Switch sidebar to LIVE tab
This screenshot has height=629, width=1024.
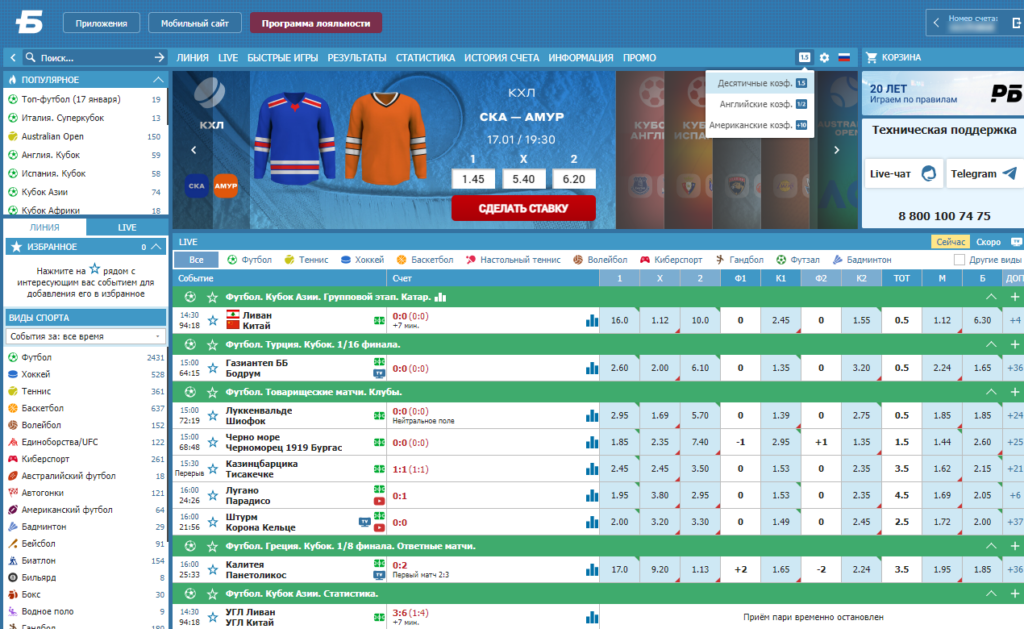[127, 227]
